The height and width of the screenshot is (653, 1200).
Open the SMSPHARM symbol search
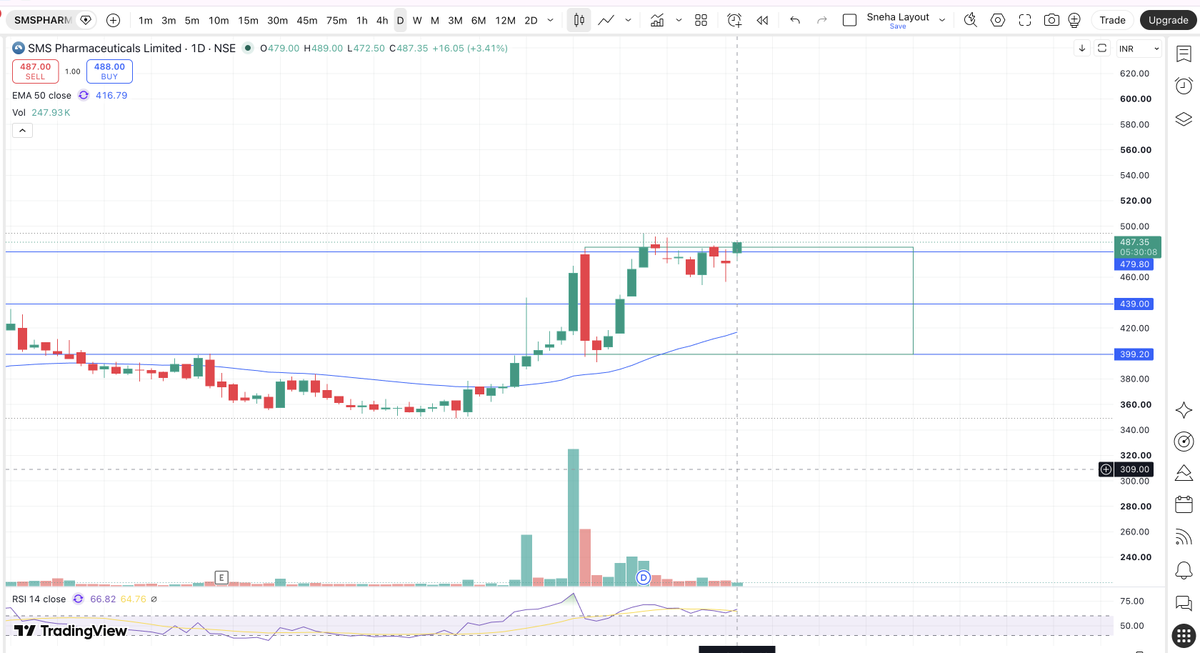coord(43,20)
